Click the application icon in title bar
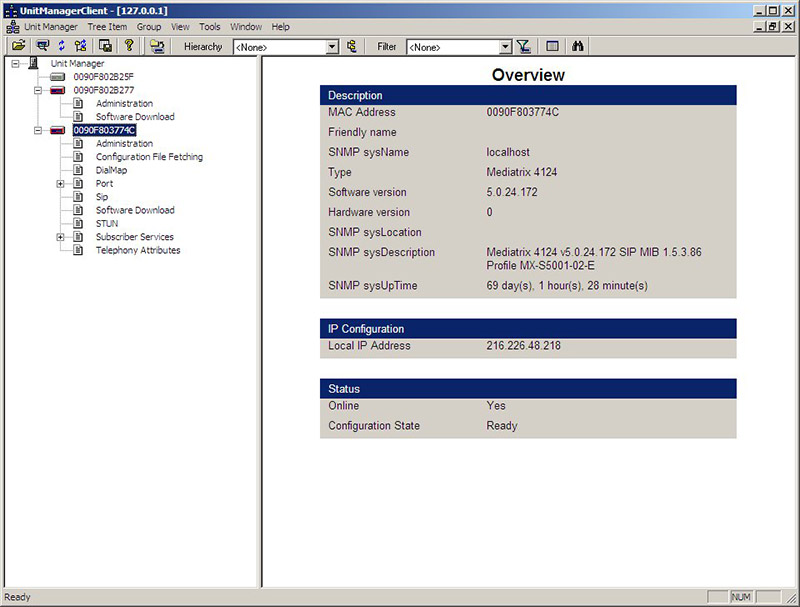The image size is (800, 607). [x=11, y=11]
